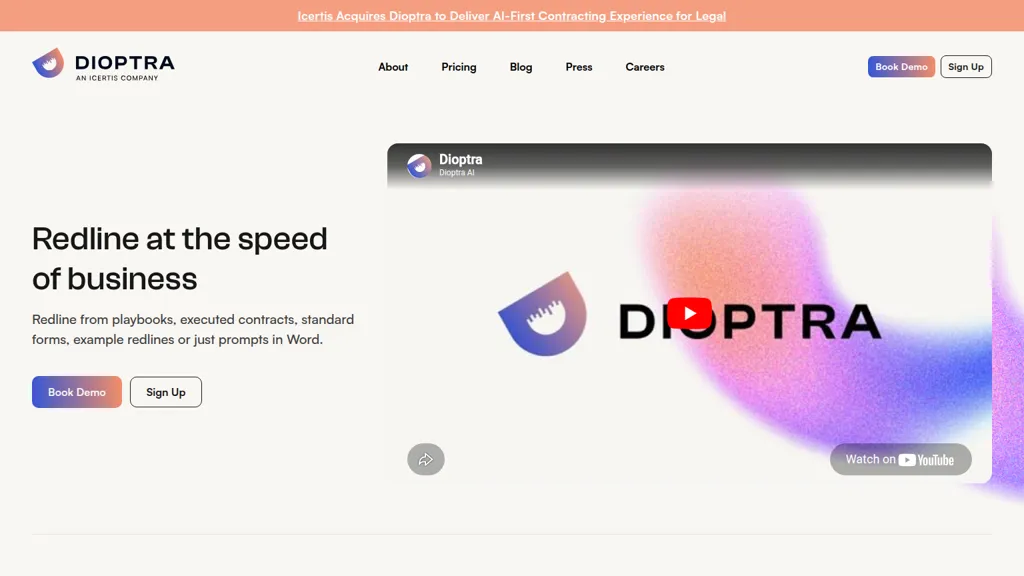Click the 'Redline at the speed of business' heading
1024x576 pixels.
(x=180, y=259)
